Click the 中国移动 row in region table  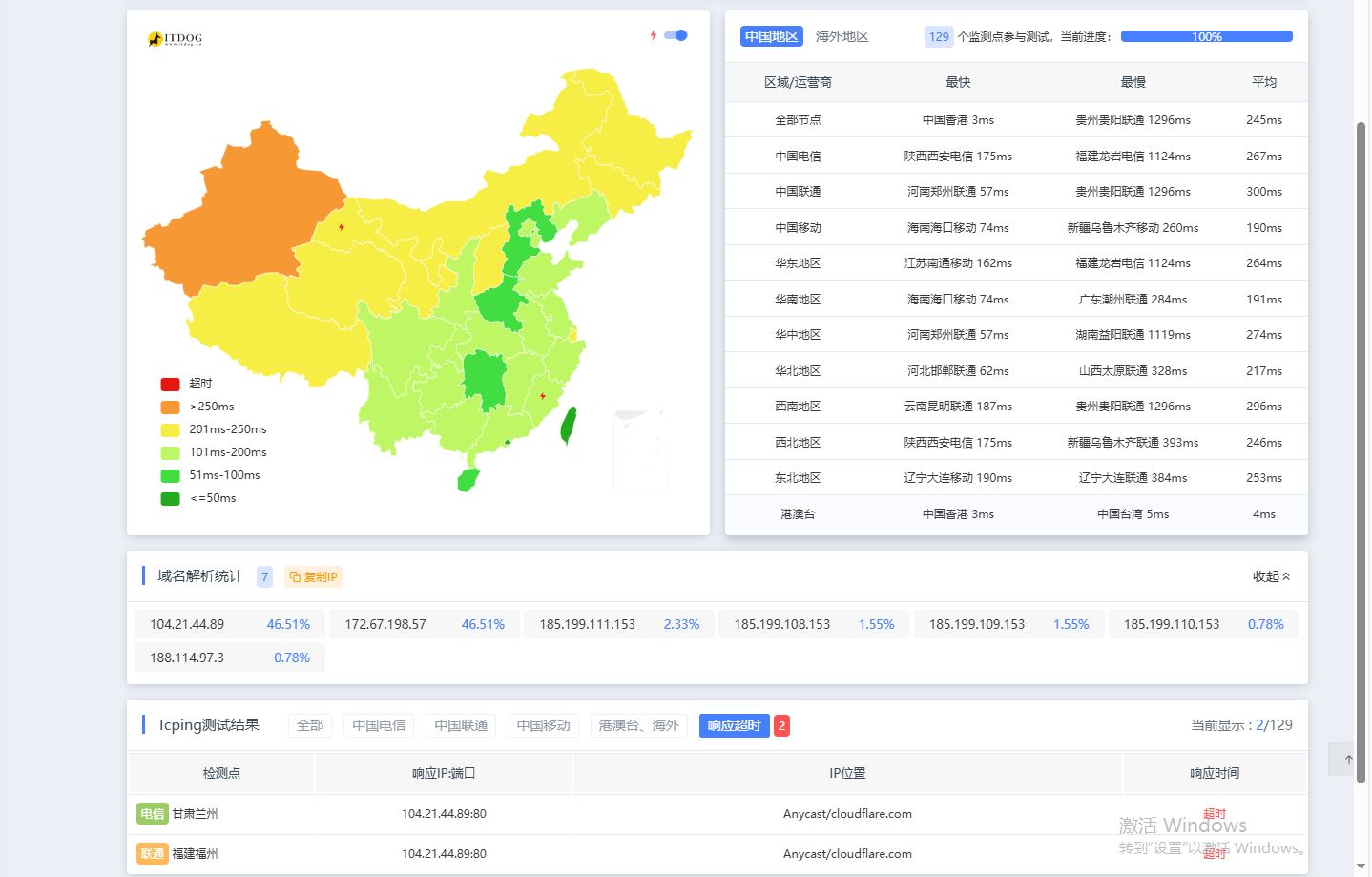(1016, 227)
